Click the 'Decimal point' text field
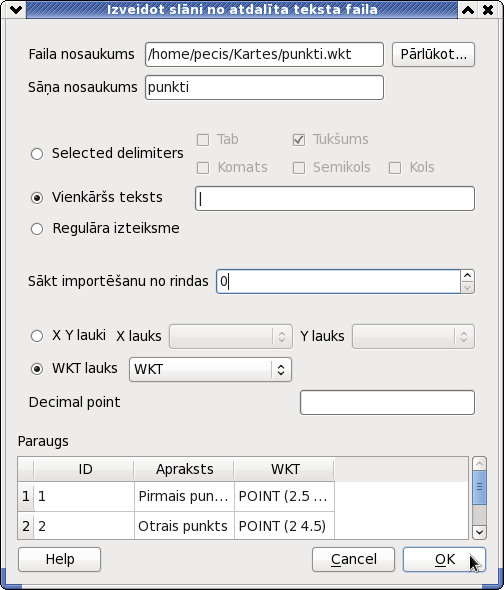Viewport: 504px width, 590px height. [387, 403]
